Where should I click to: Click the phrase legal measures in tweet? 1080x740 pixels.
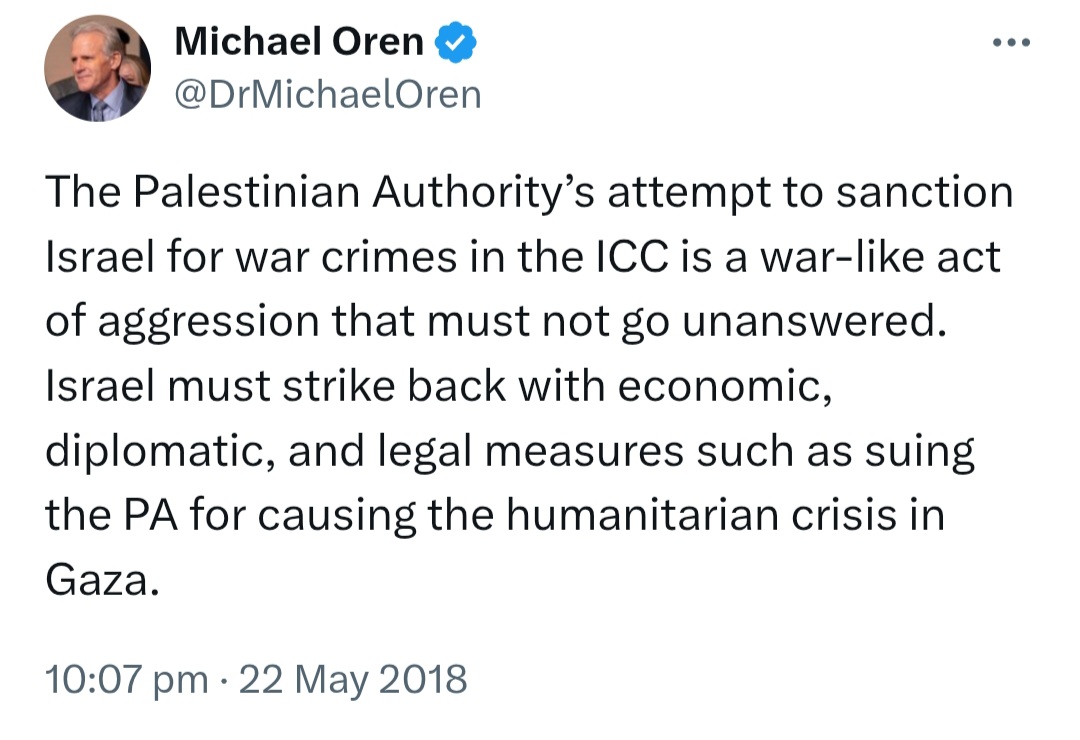[x=531, y=451]
